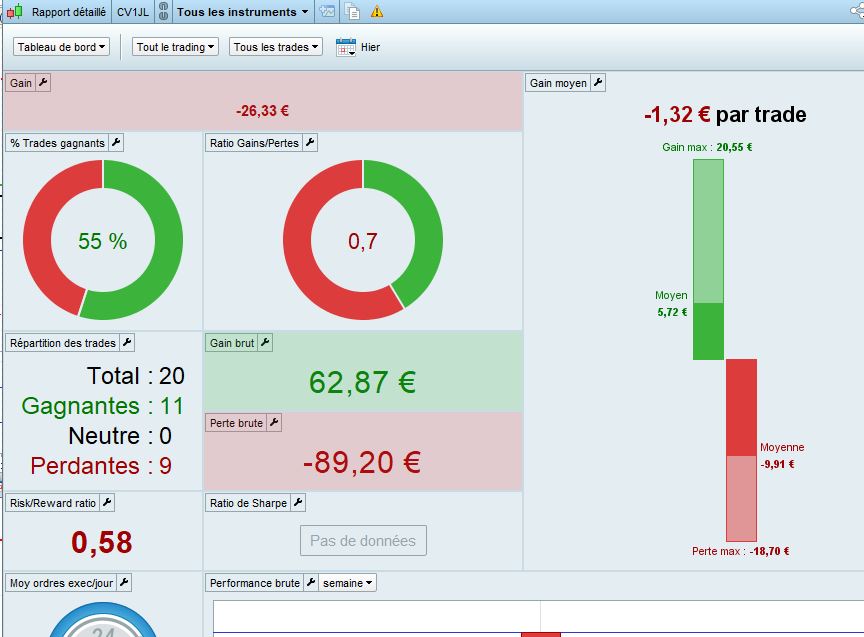This screenshot has width=864, height=637.
Task: Click the -1,32 € par trade heading
Action: 725,115
